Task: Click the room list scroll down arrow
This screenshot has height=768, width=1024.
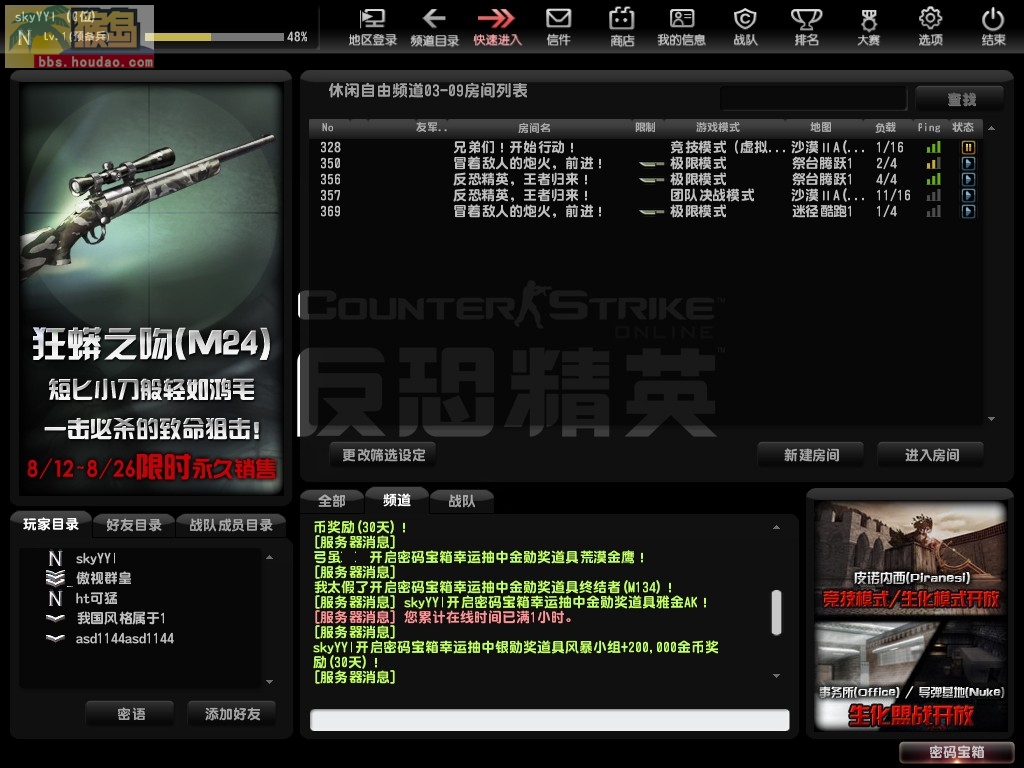Action: coord(992,419)
